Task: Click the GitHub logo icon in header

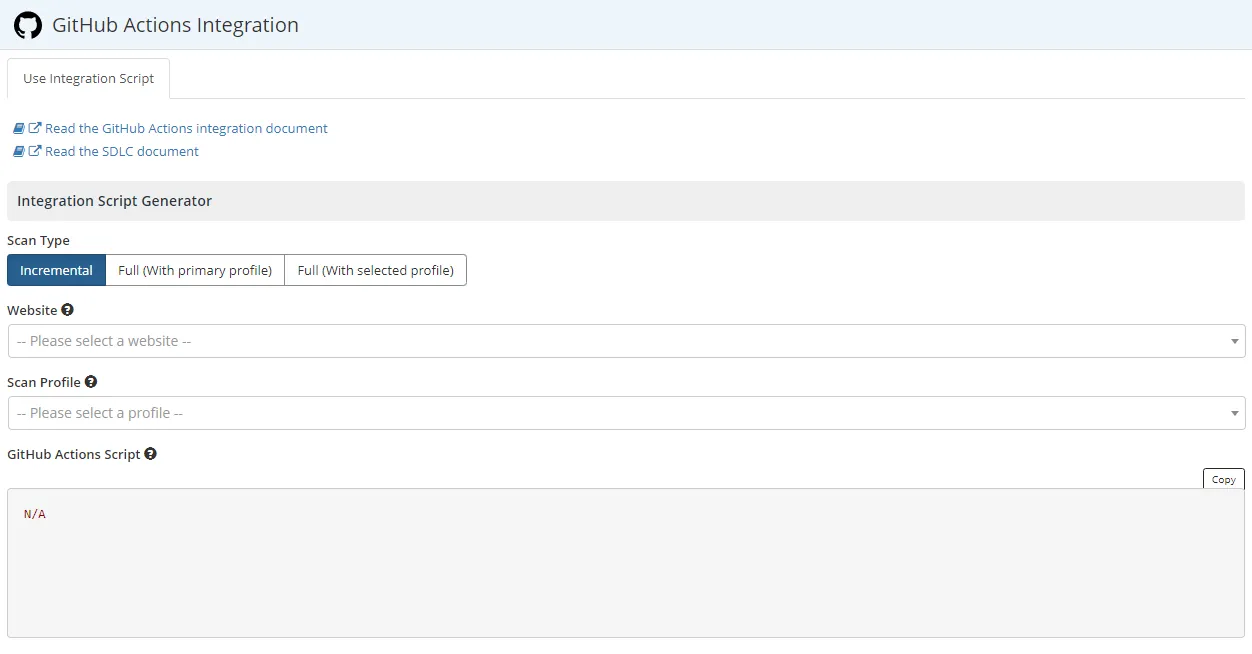Action: click(28, 25)
